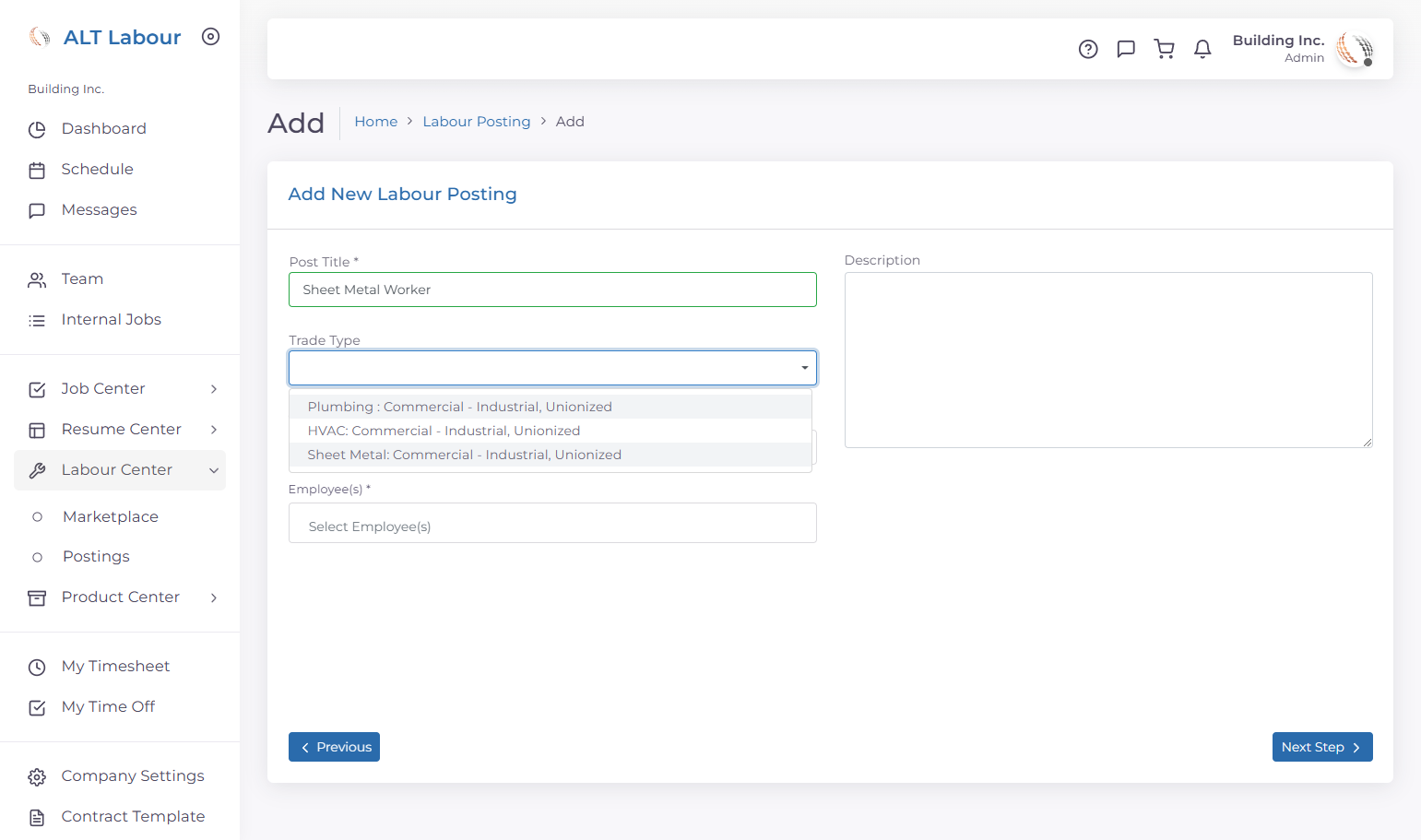Click the Resume Center layout icon
Screen dimensions: 1421x840
click(x=37, y=431)
